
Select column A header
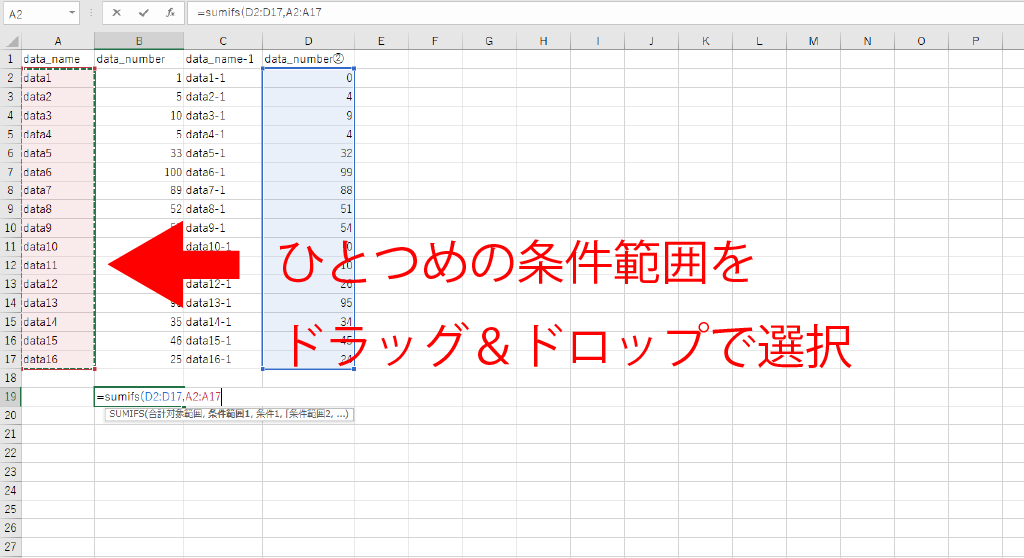pos(57,41)
